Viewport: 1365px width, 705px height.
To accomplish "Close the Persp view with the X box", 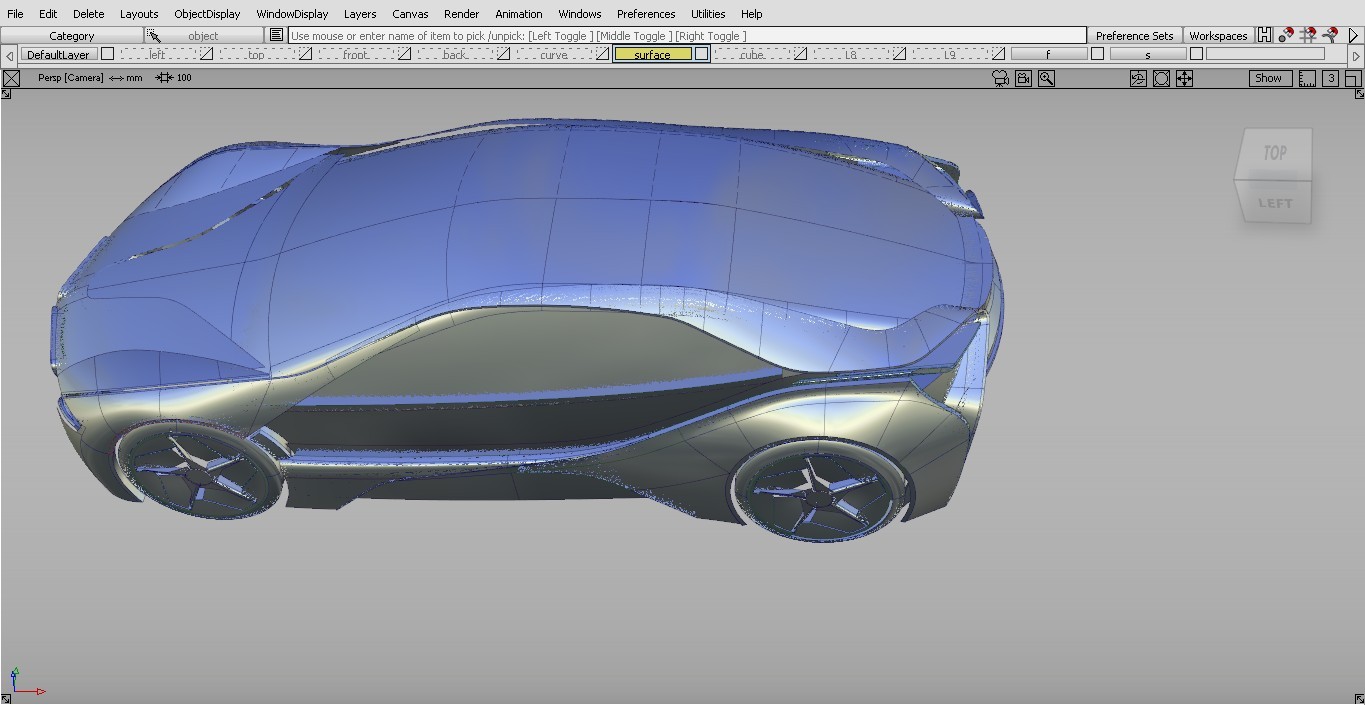I will [11, 78].
